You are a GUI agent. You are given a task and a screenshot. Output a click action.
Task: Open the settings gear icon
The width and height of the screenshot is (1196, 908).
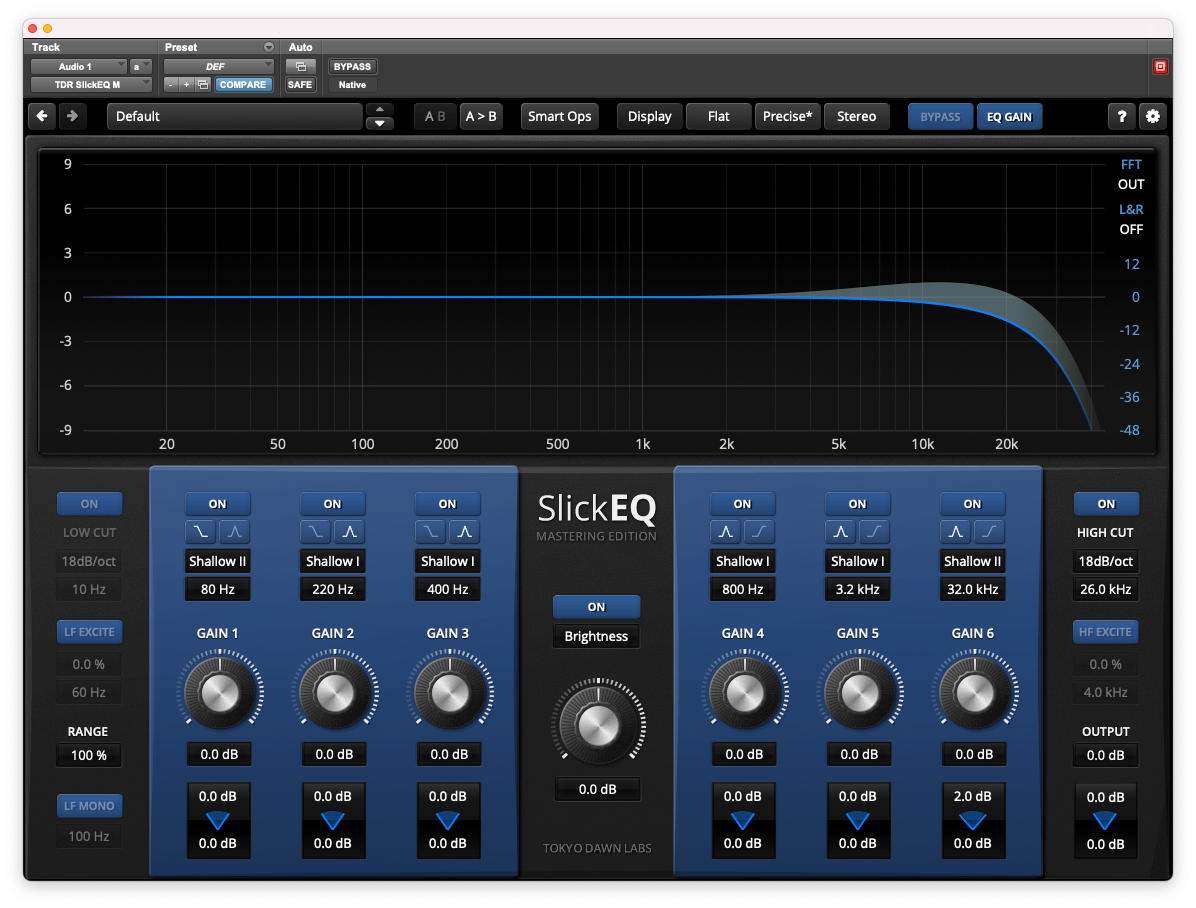tap(1153, 117)
